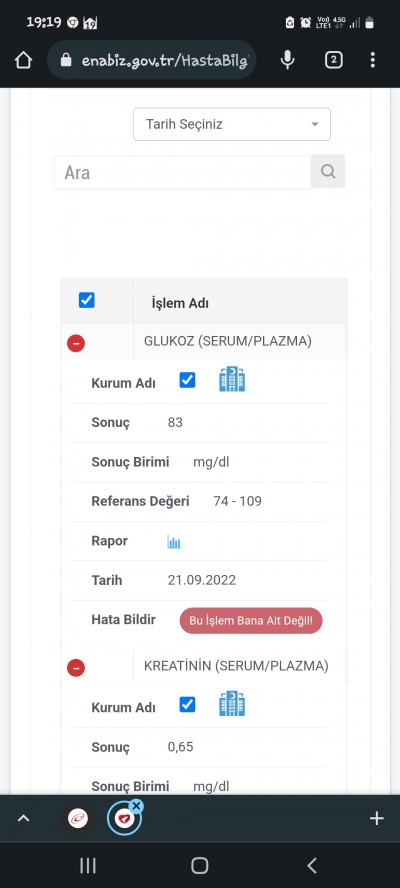Screen dimensions: 400x888
Task: Open the tab switcher showing 2 tabs
Action: (334, 60)
